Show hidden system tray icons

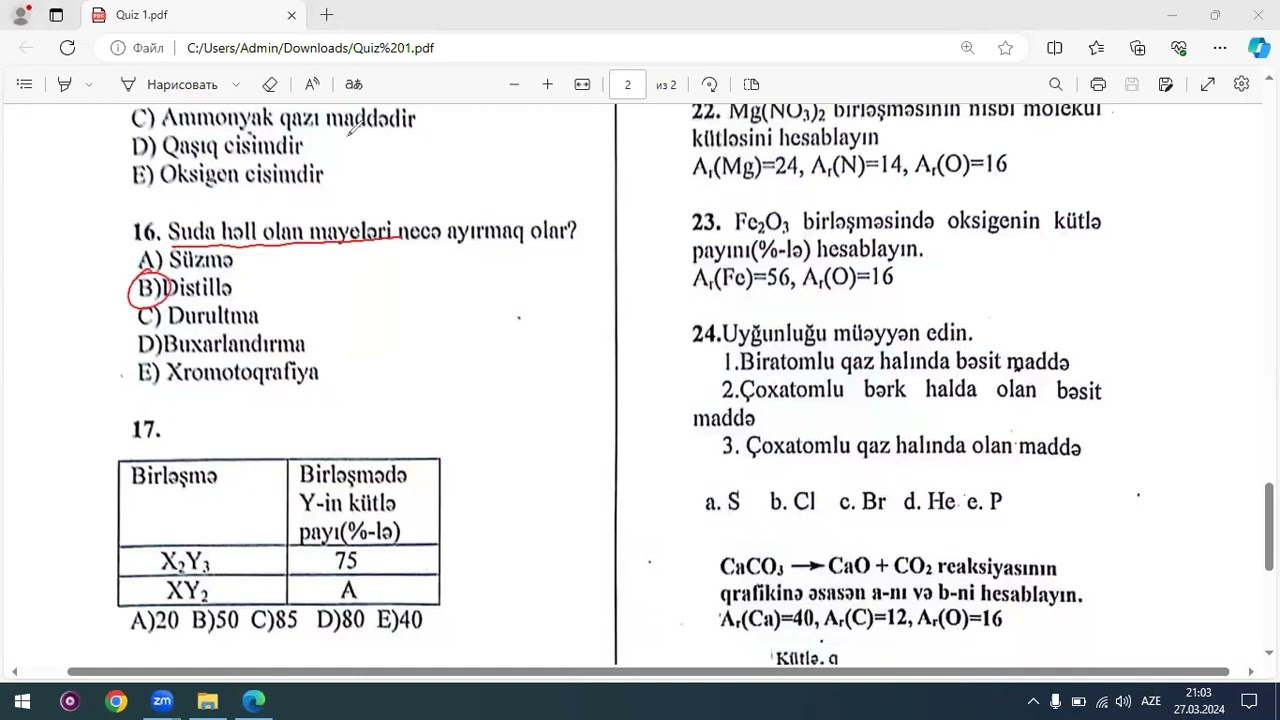tap(1033, 701)
